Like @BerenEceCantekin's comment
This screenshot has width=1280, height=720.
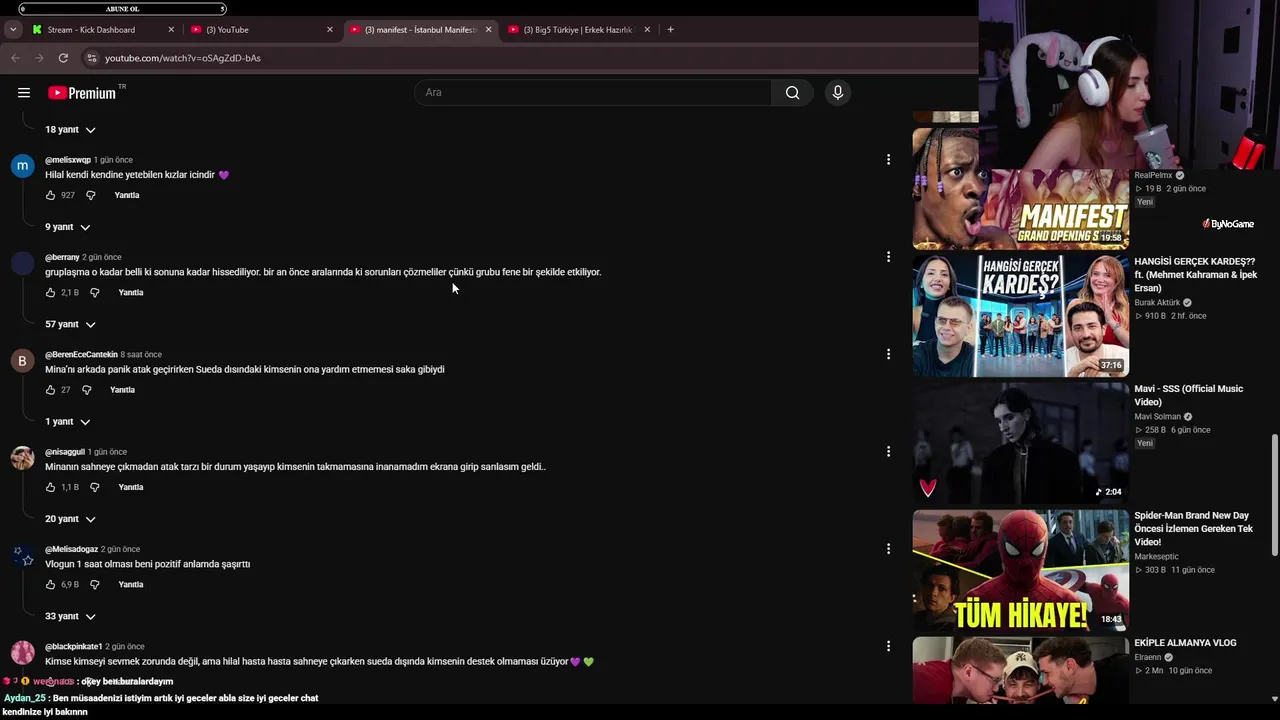(50, 390)
